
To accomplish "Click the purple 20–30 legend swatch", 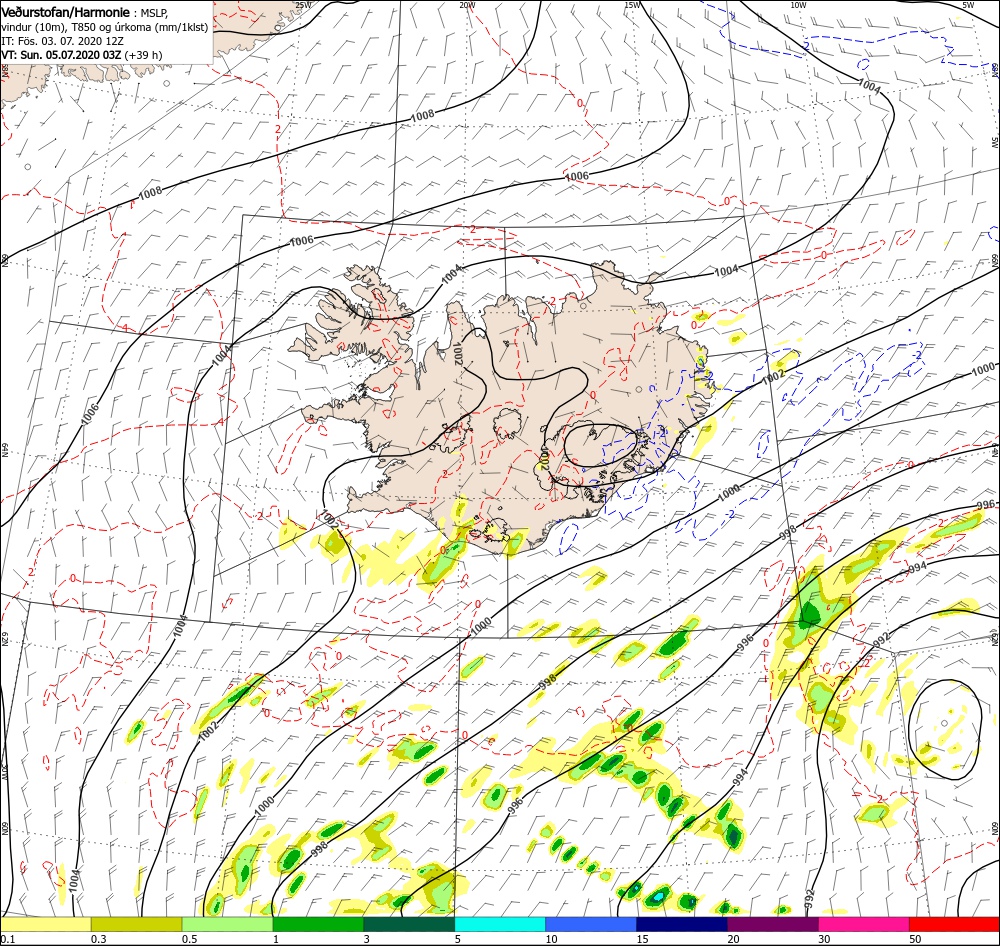I will tap(772, 924).
